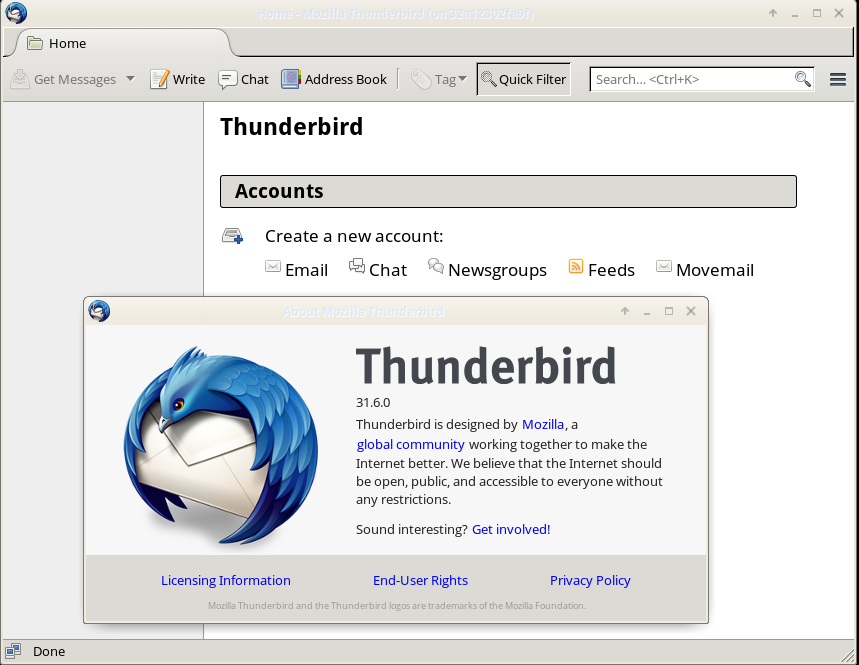This screenshot has width=859, height=665.
Task: Click the Email account creation icon
Action: click(x=273, y=267)
